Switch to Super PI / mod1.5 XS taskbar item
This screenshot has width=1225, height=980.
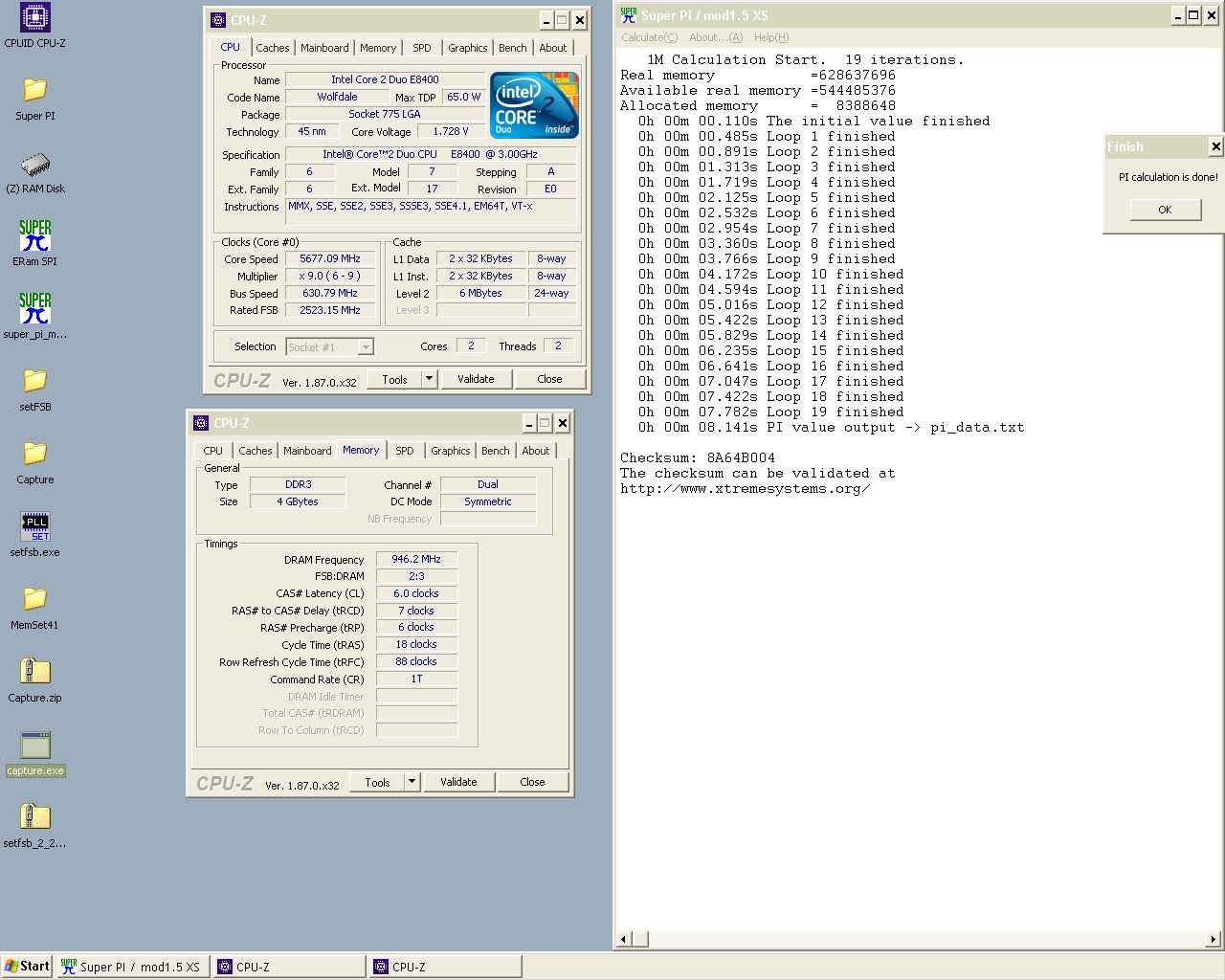point(131,967)
